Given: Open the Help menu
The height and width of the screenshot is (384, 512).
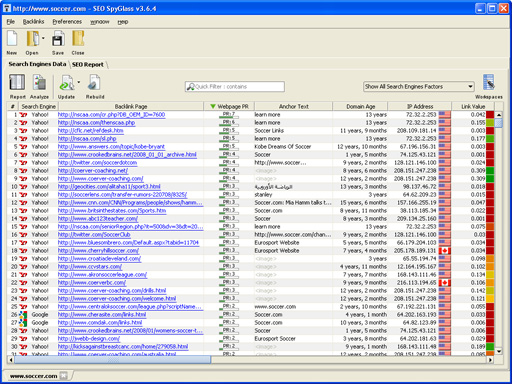Looking at the screenshot, I should pos(123,22).
